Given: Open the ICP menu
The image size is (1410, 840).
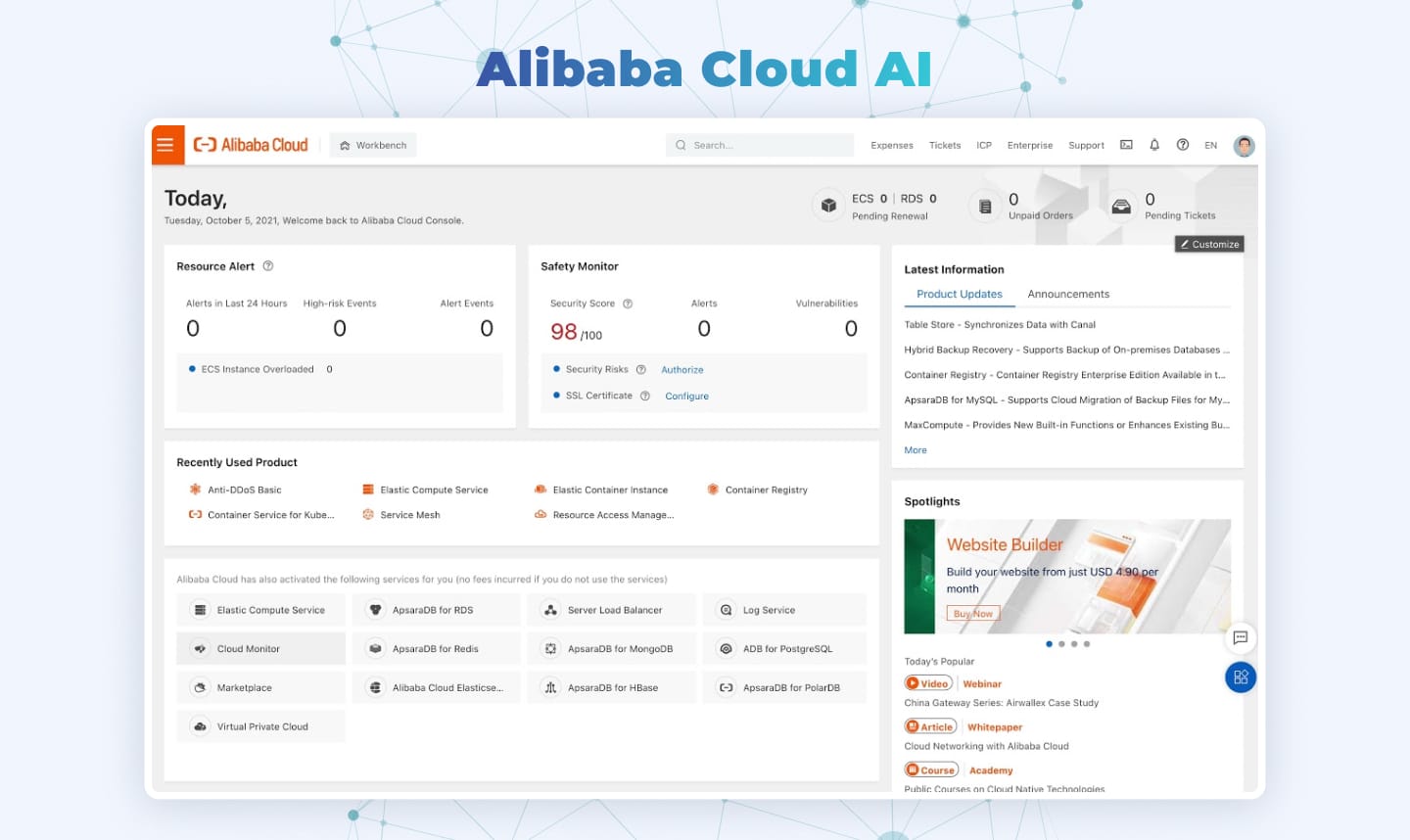Looking at the screenshot, I should 984,145.
